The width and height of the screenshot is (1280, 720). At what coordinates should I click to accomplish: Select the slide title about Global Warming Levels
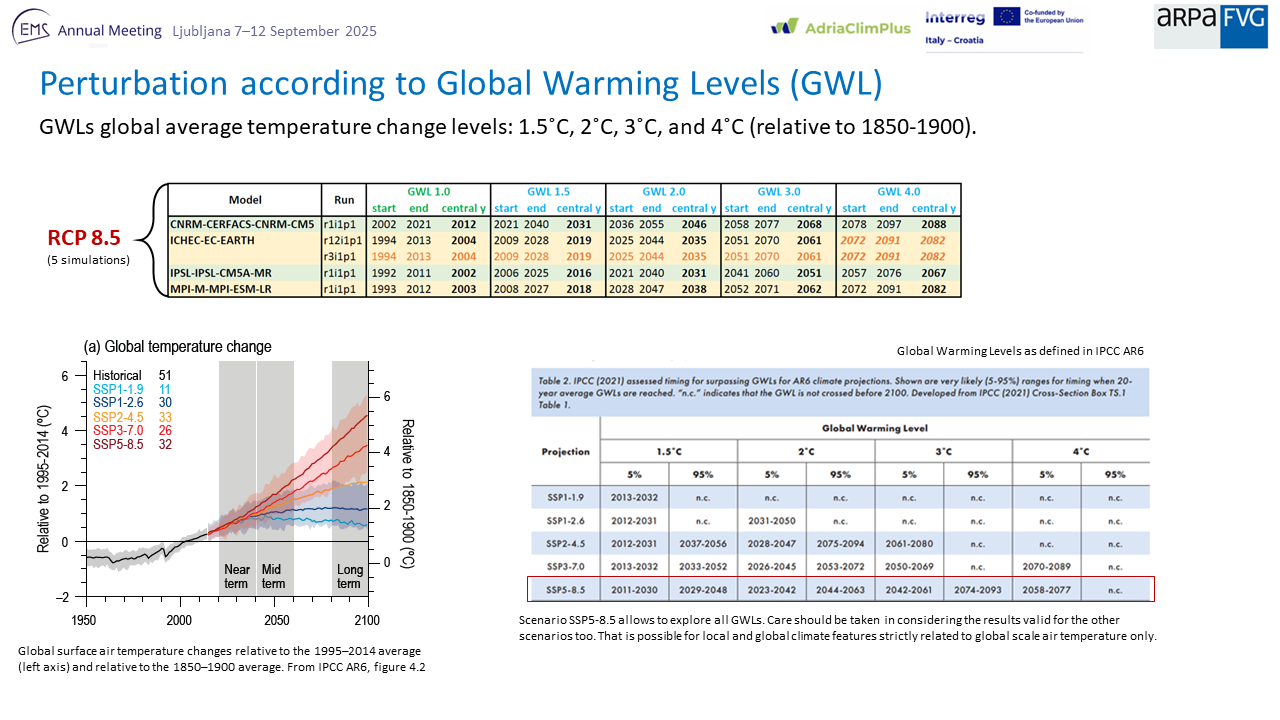[460, 84]
